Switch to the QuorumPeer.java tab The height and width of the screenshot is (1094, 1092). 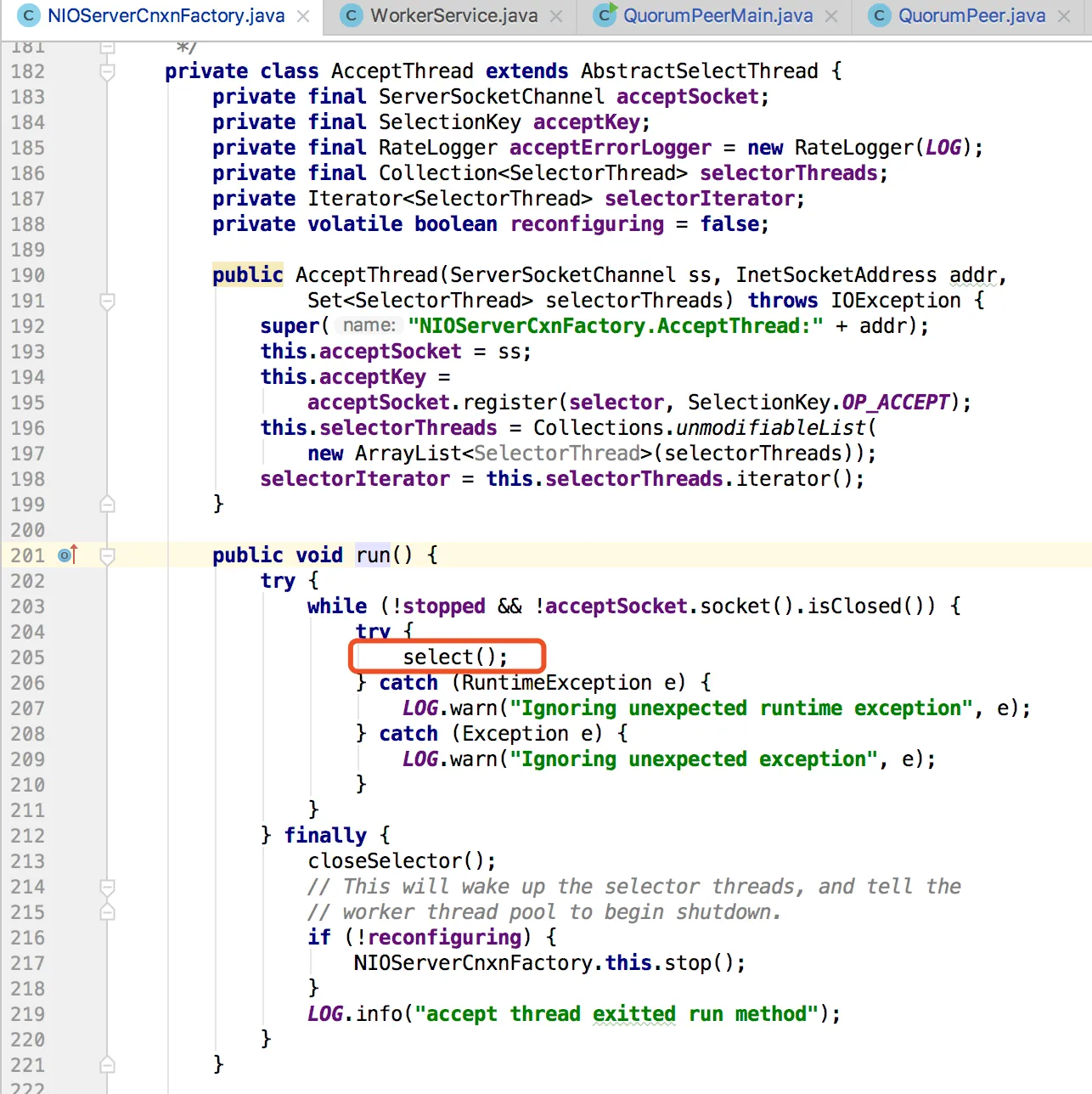click(971, 15)
